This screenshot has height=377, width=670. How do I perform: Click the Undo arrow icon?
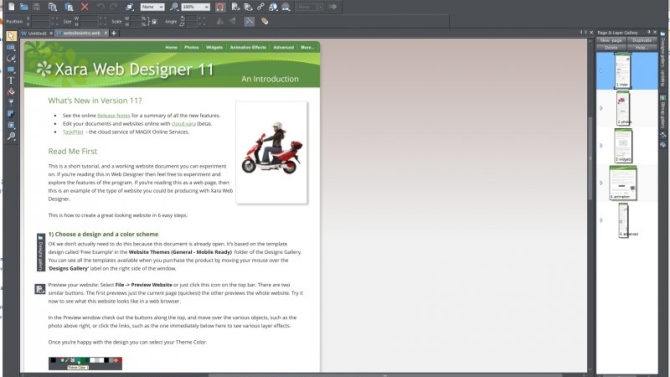click(x=101, y=7)
